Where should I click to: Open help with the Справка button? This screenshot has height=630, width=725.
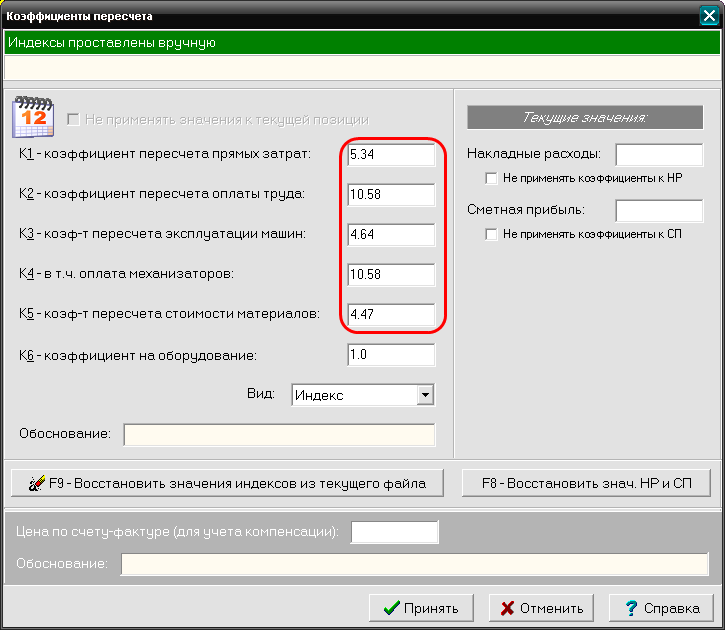click(661, 608)
